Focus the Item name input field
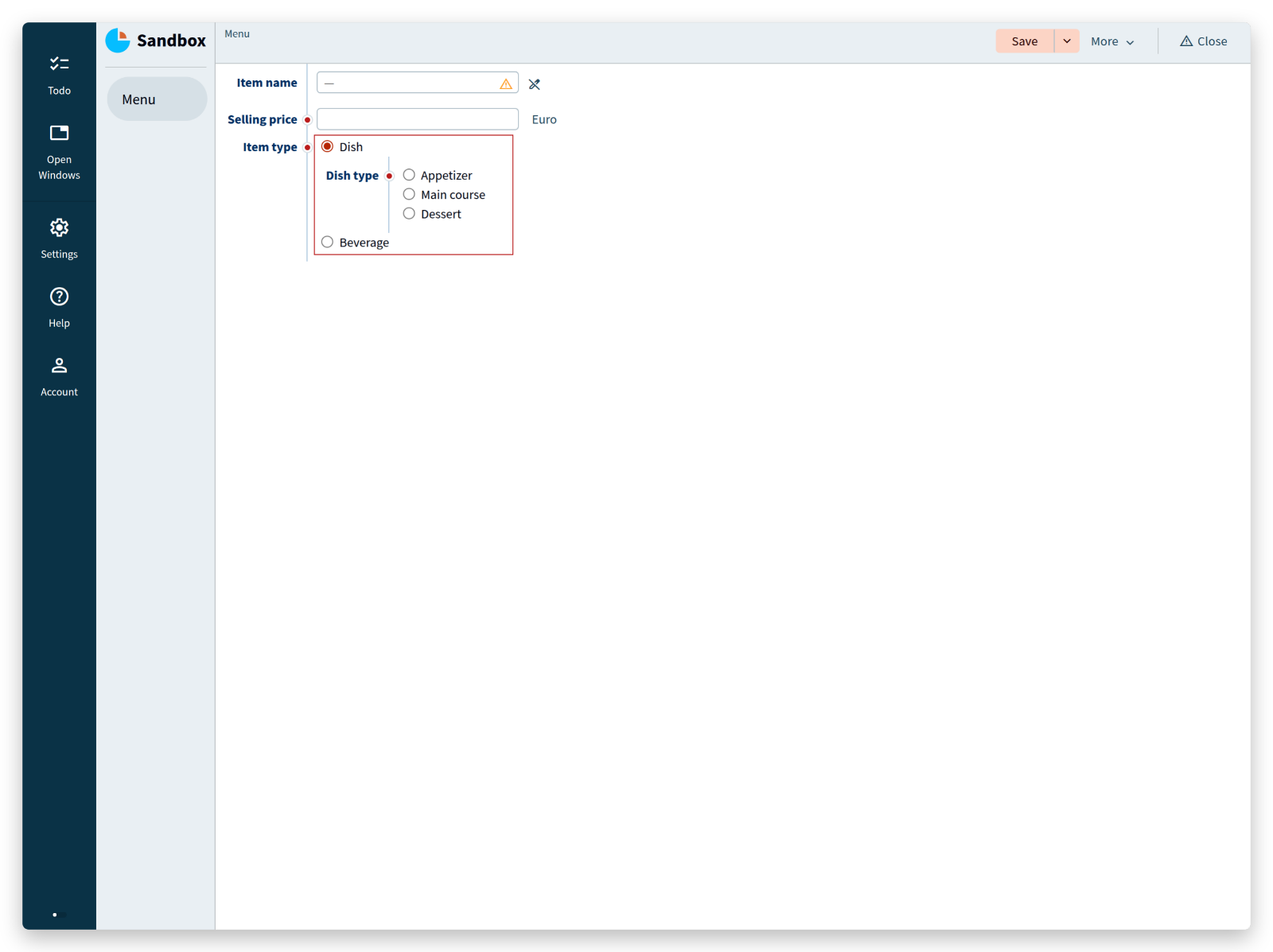 click(418, 83)
